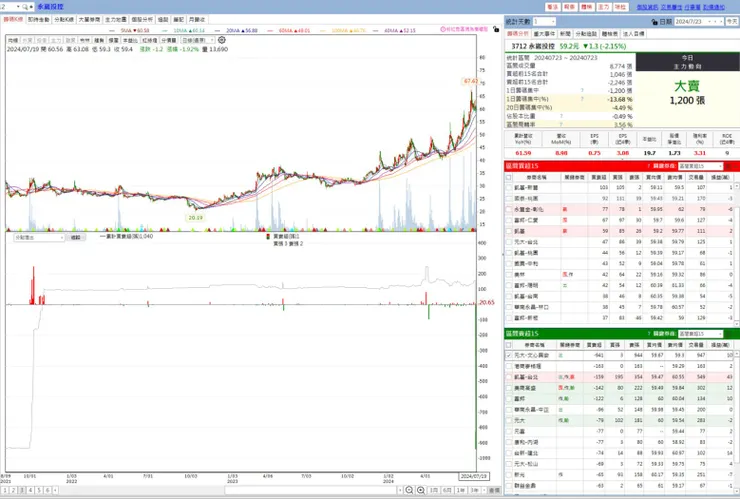
Task: Switch to the 主力地圖 tab
Action: 115,19
